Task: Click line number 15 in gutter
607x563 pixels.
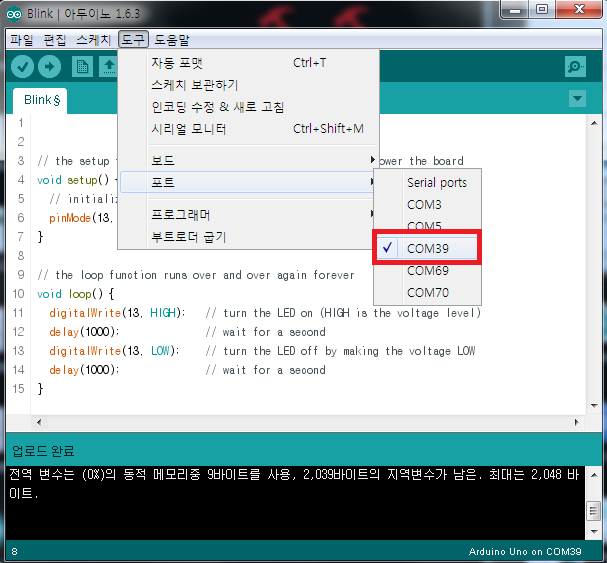Action: (x=18, y=389)
